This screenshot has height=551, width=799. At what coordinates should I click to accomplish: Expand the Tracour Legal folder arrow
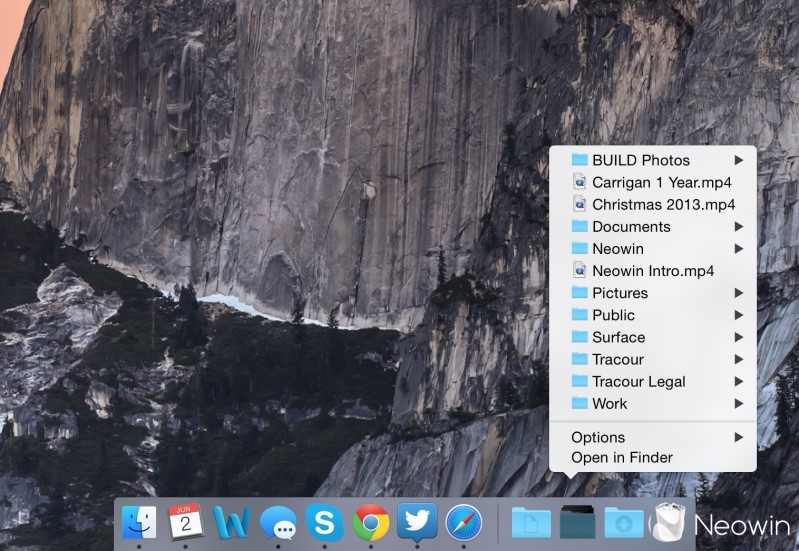point(738,381)
